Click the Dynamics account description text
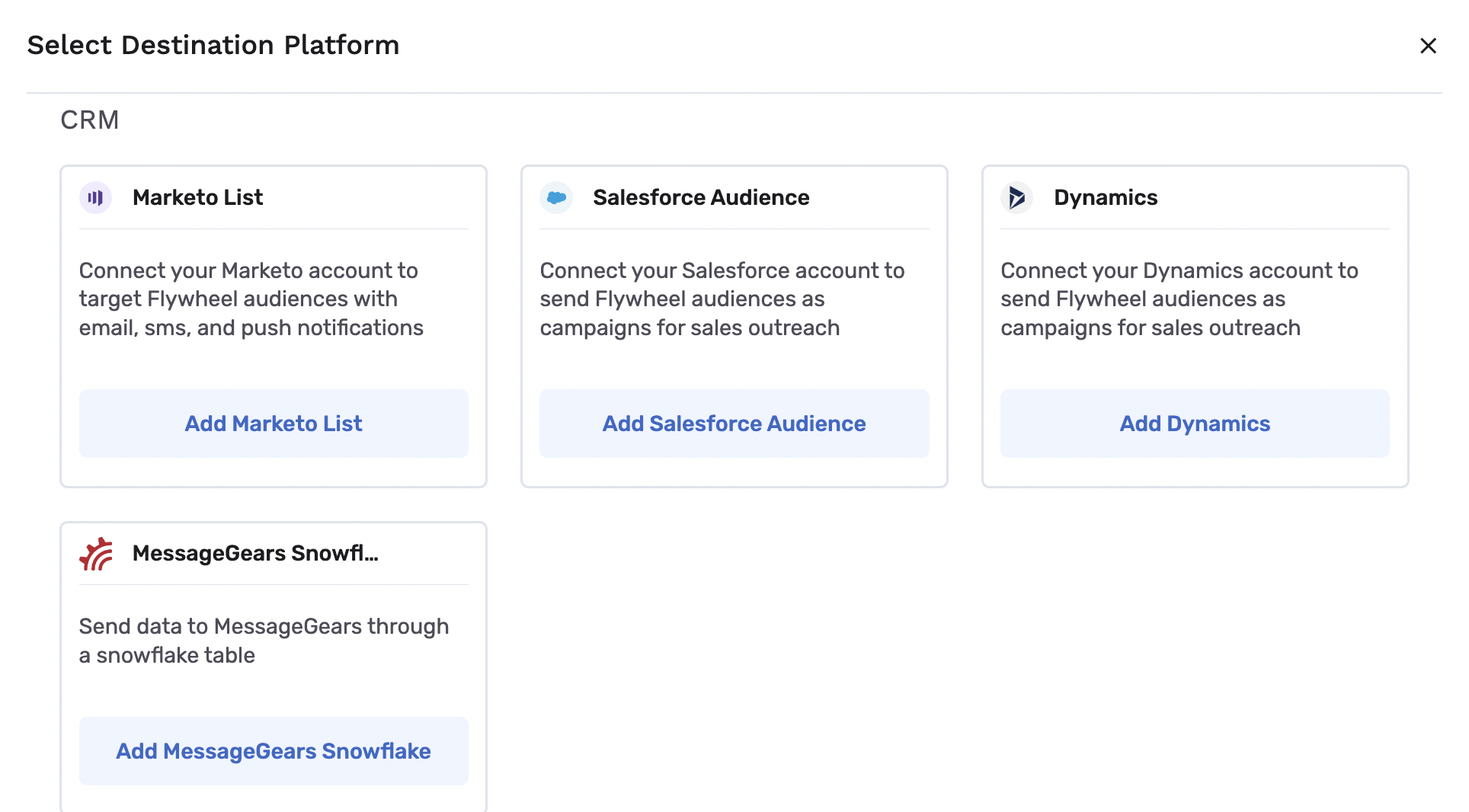This screenshot has height=812, width=1469. click(1179, 299)
